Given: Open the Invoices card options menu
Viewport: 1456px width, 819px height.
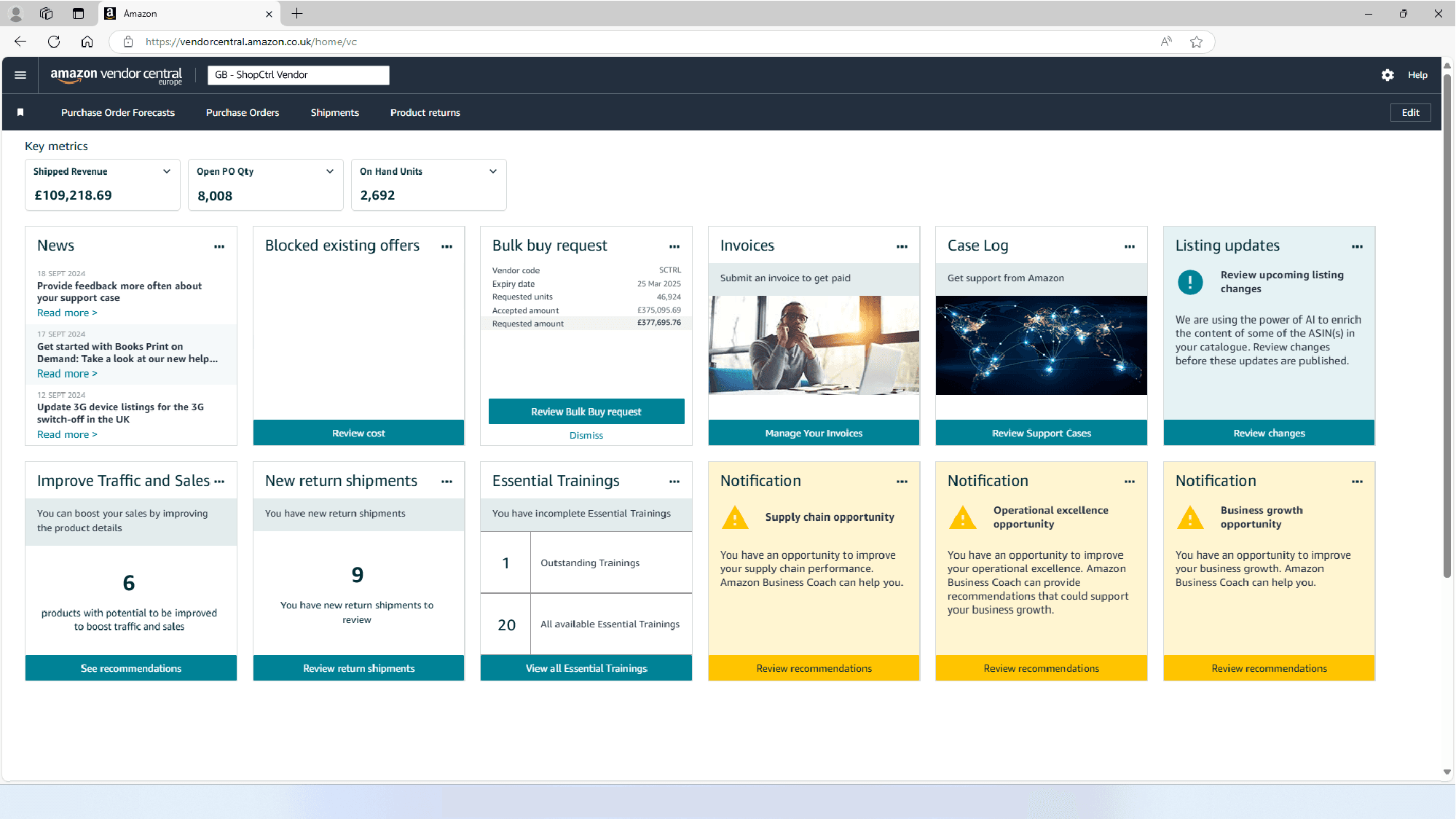Looking at the screenshot, I should point(902,247).
